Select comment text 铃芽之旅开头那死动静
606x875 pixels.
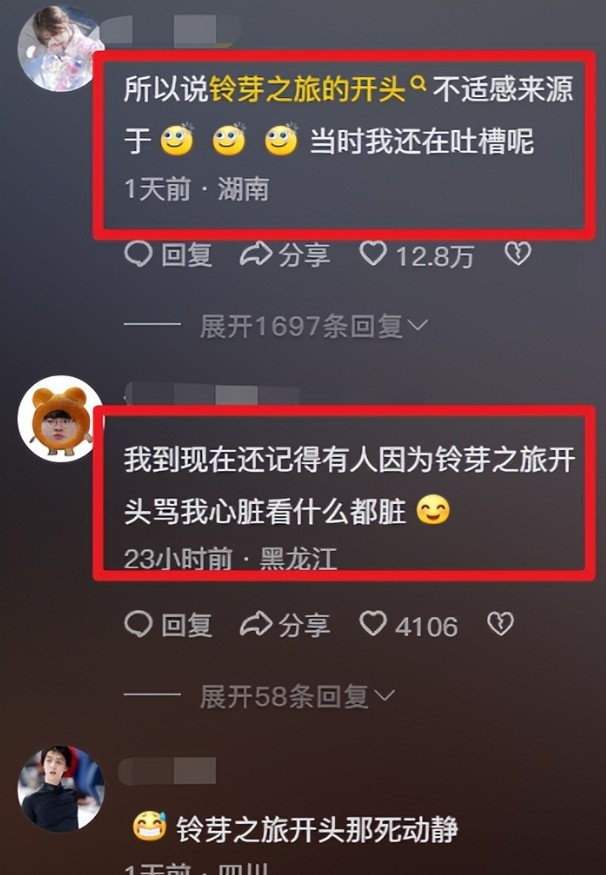click(x=317, y=829)
